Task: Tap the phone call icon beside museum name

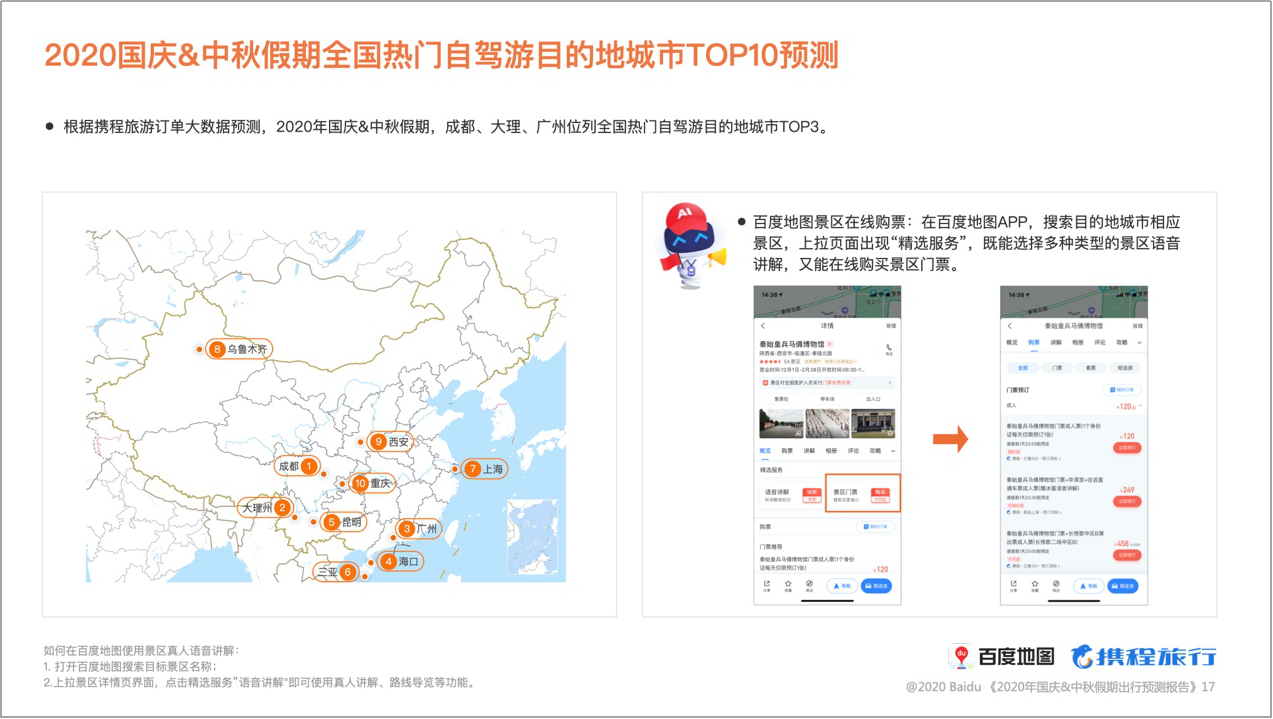Action: (x=888, y=349)
